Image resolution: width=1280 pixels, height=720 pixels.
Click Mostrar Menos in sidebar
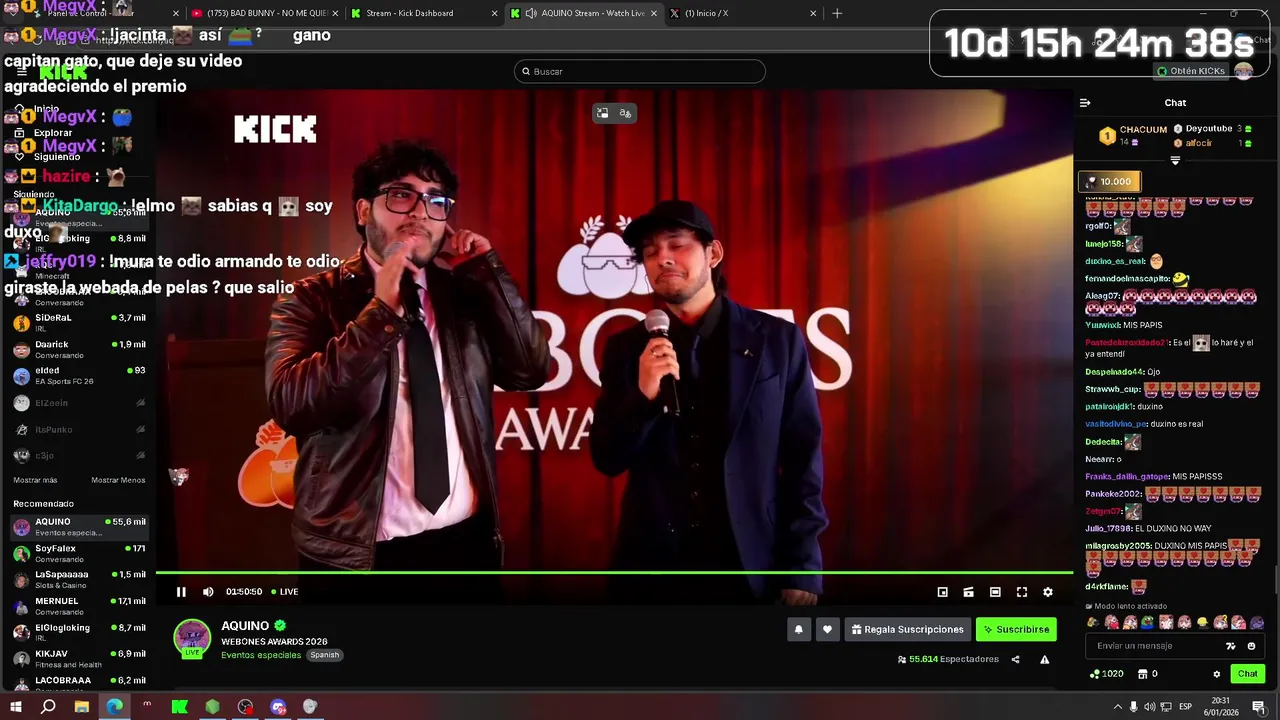point(118,480)
